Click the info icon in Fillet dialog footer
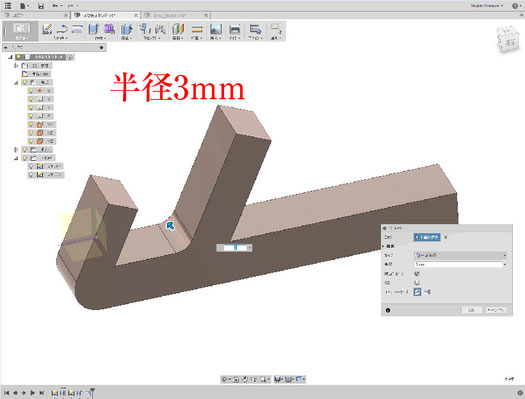The height and width of the screenshot is (399, 525). 388,310
